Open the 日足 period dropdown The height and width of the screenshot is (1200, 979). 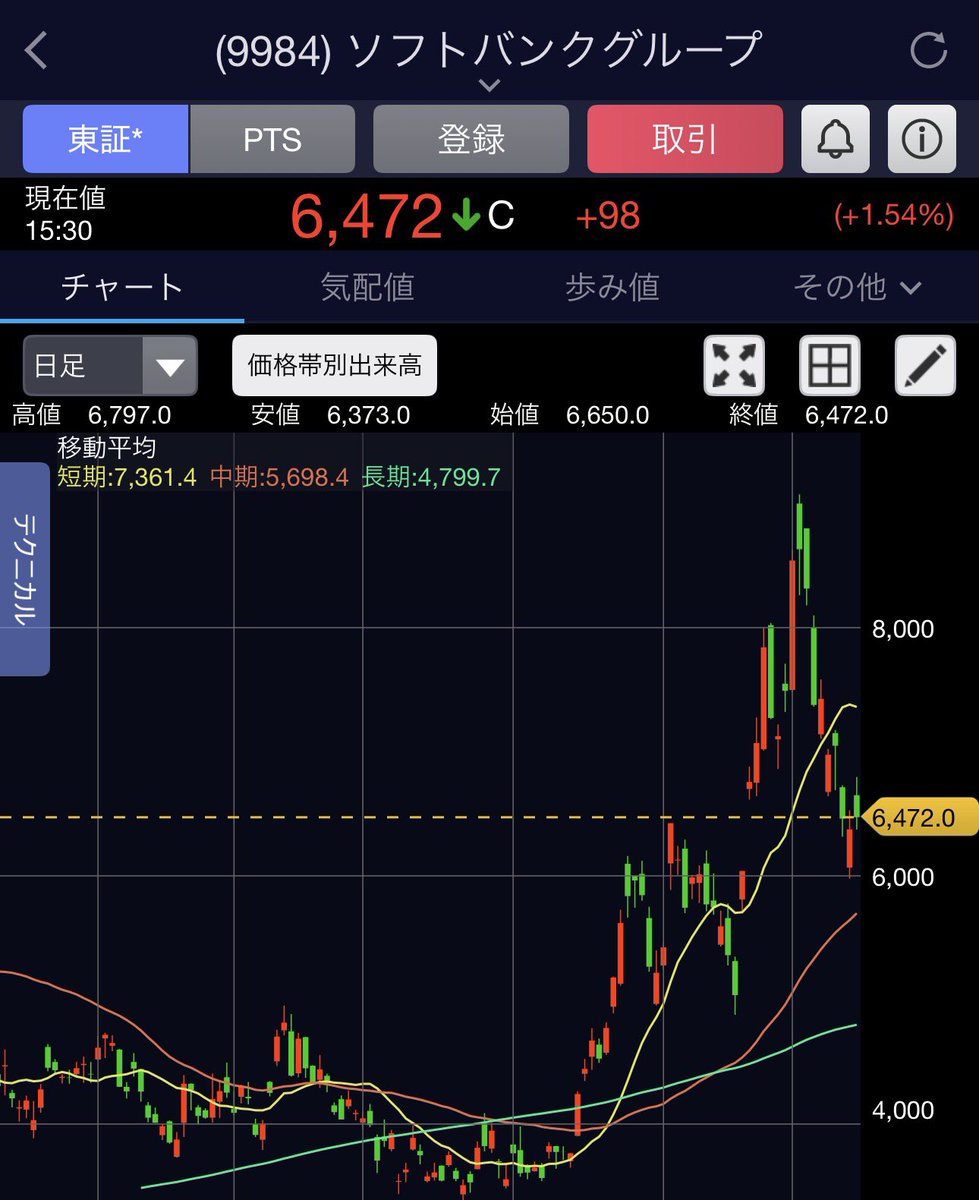point(110,366)
